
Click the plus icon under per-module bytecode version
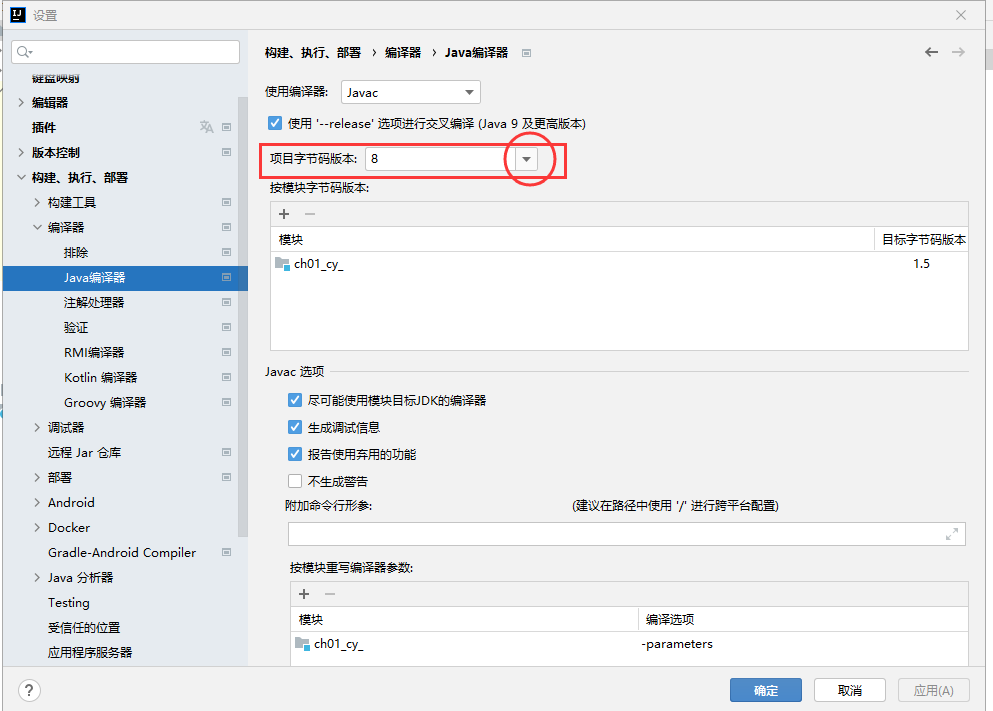coord(284,214)
